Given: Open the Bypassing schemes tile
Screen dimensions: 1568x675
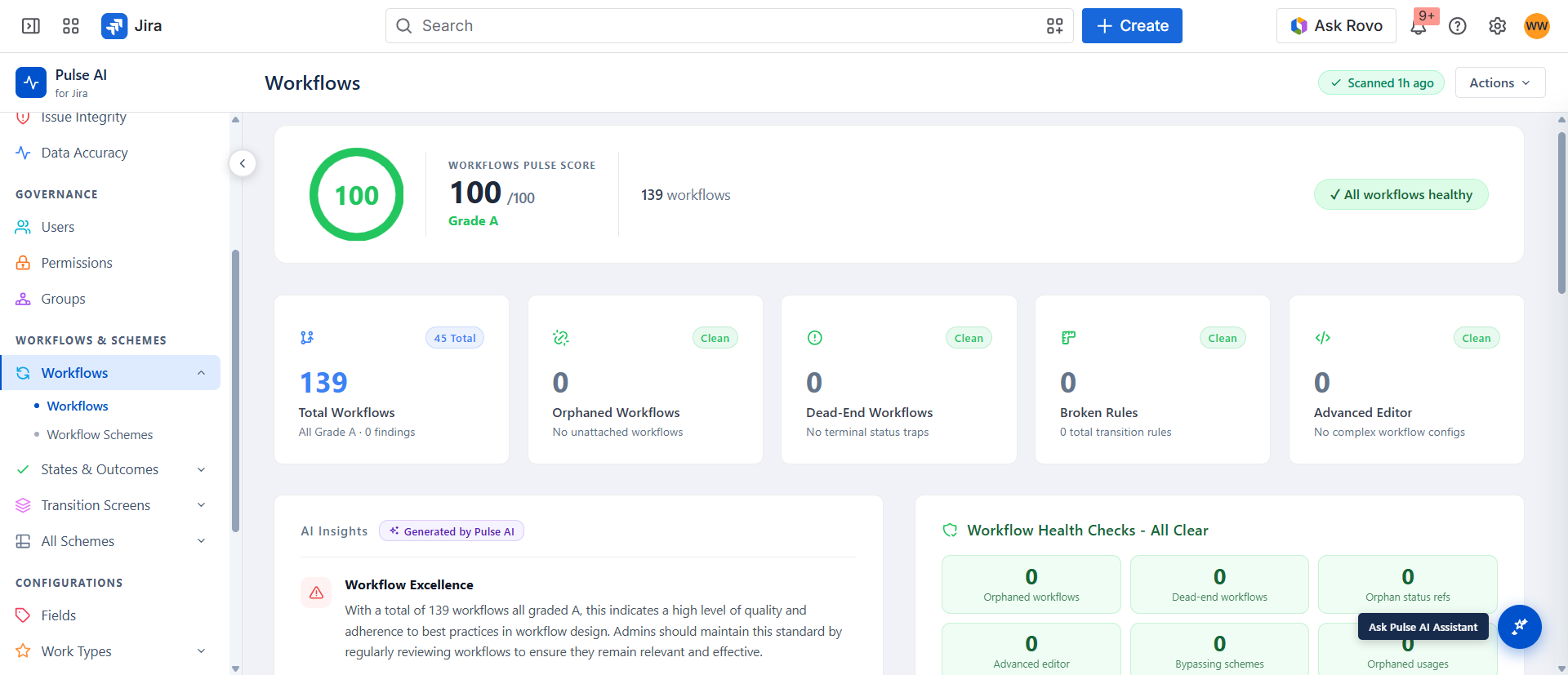Looking at the screenshot, I should (x=1219, y=650).
